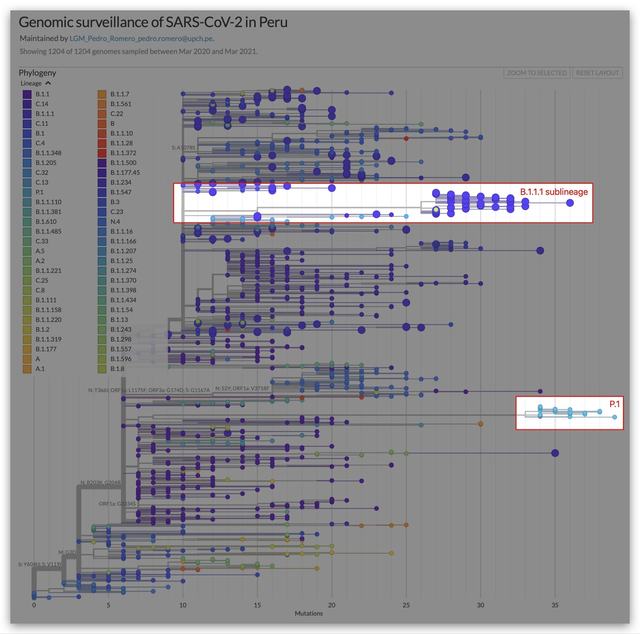The height and width of the screenshot is (634, 640).
Task: Click the P.1 red annotation label
Action: point(614,404)
